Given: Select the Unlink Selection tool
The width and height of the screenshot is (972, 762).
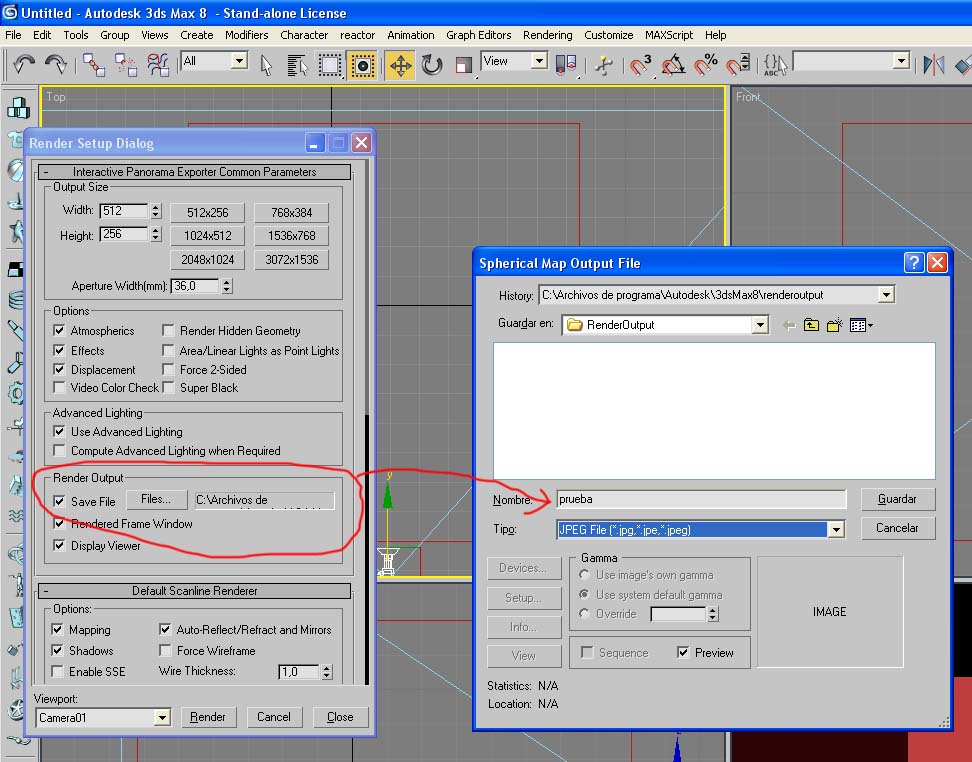Looking at the screenshot, I should (126, 64).
